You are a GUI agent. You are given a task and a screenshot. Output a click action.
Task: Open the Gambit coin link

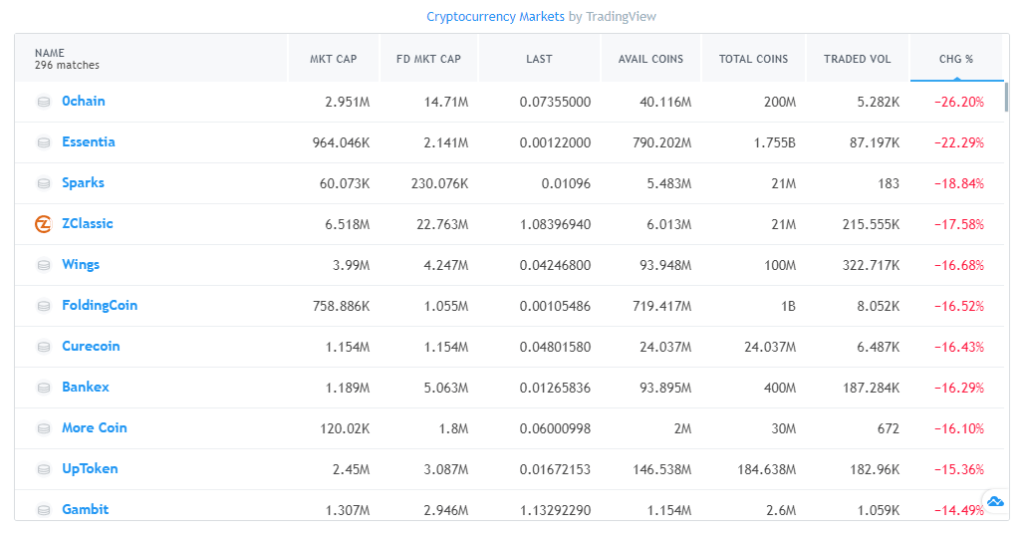[85, 509]
